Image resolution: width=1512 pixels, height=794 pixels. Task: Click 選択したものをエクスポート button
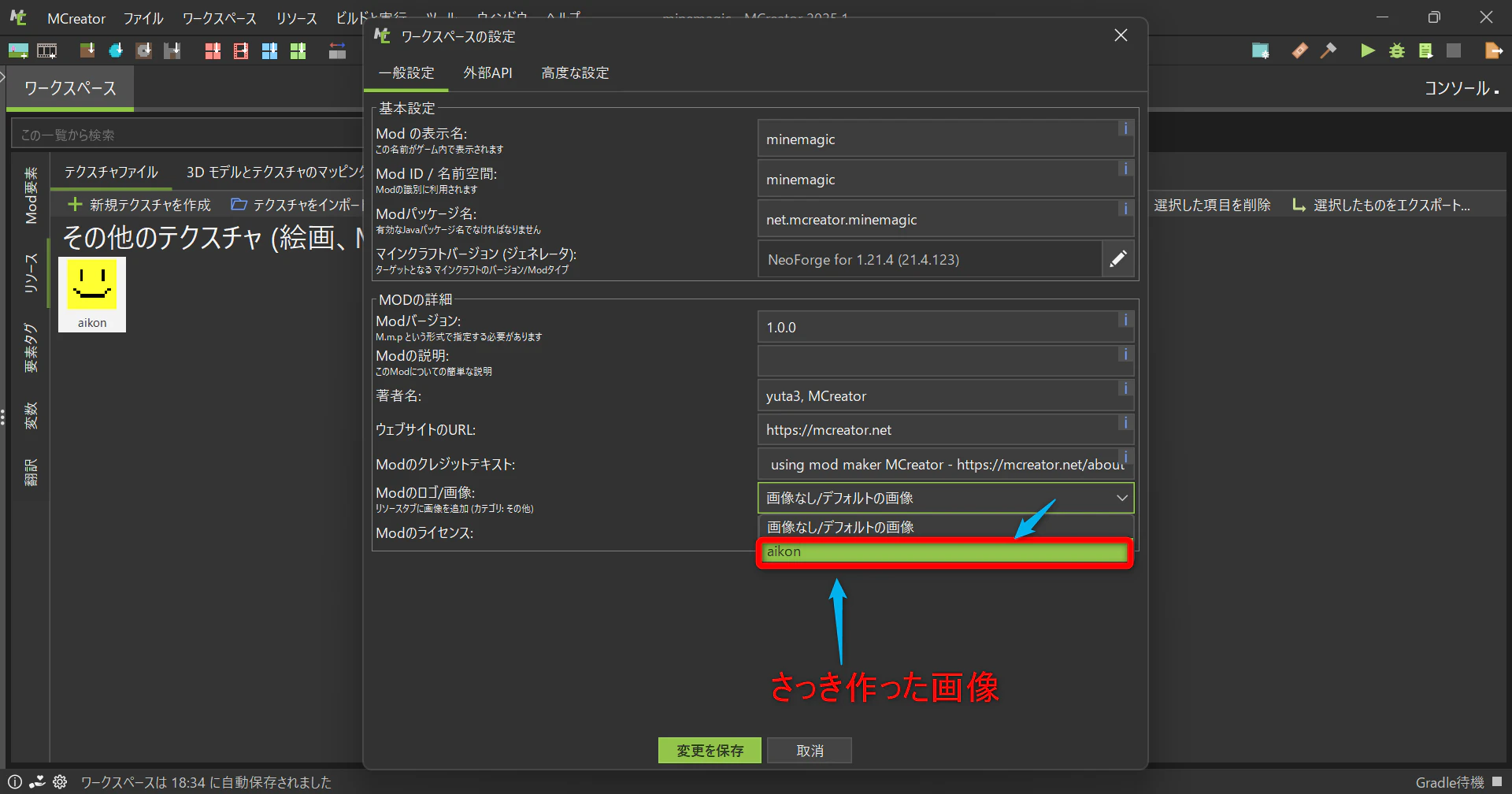(x=1381, y=205)
